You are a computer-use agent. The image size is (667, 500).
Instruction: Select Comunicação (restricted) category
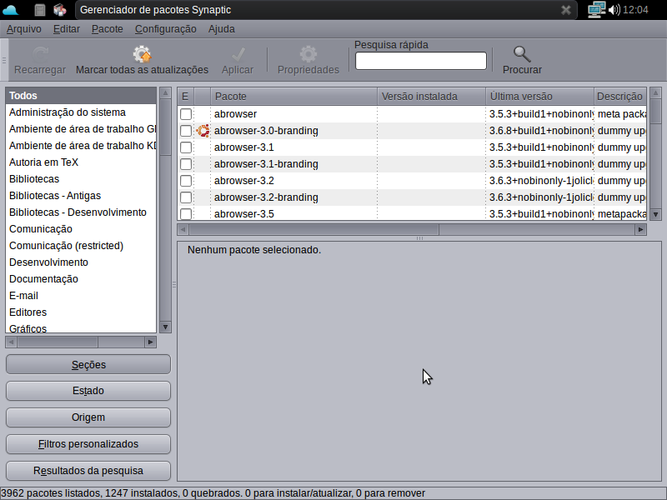pyautogui.click(x=81, y=246)
